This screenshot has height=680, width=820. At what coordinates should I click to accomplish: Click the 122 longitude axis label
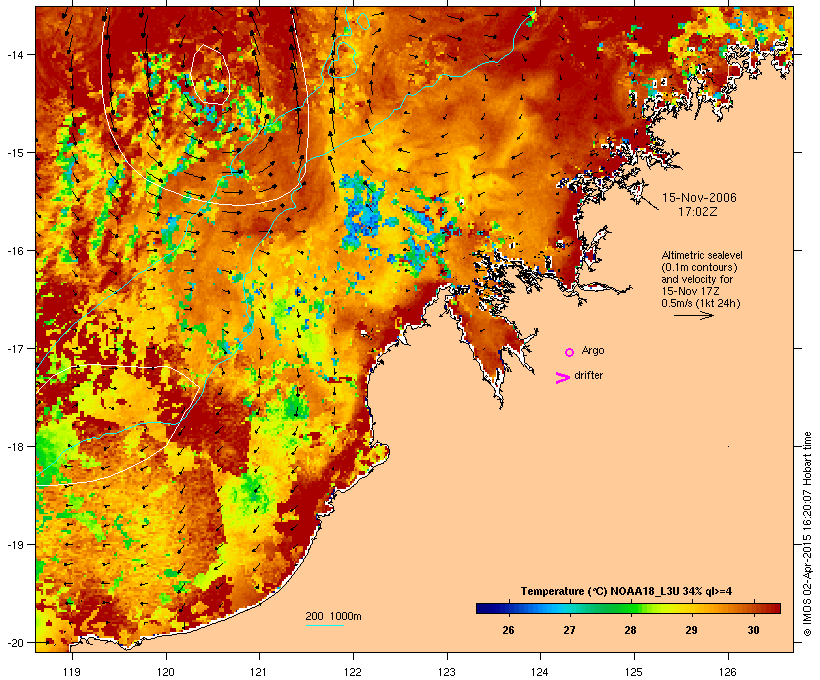(x=353, y=672)
